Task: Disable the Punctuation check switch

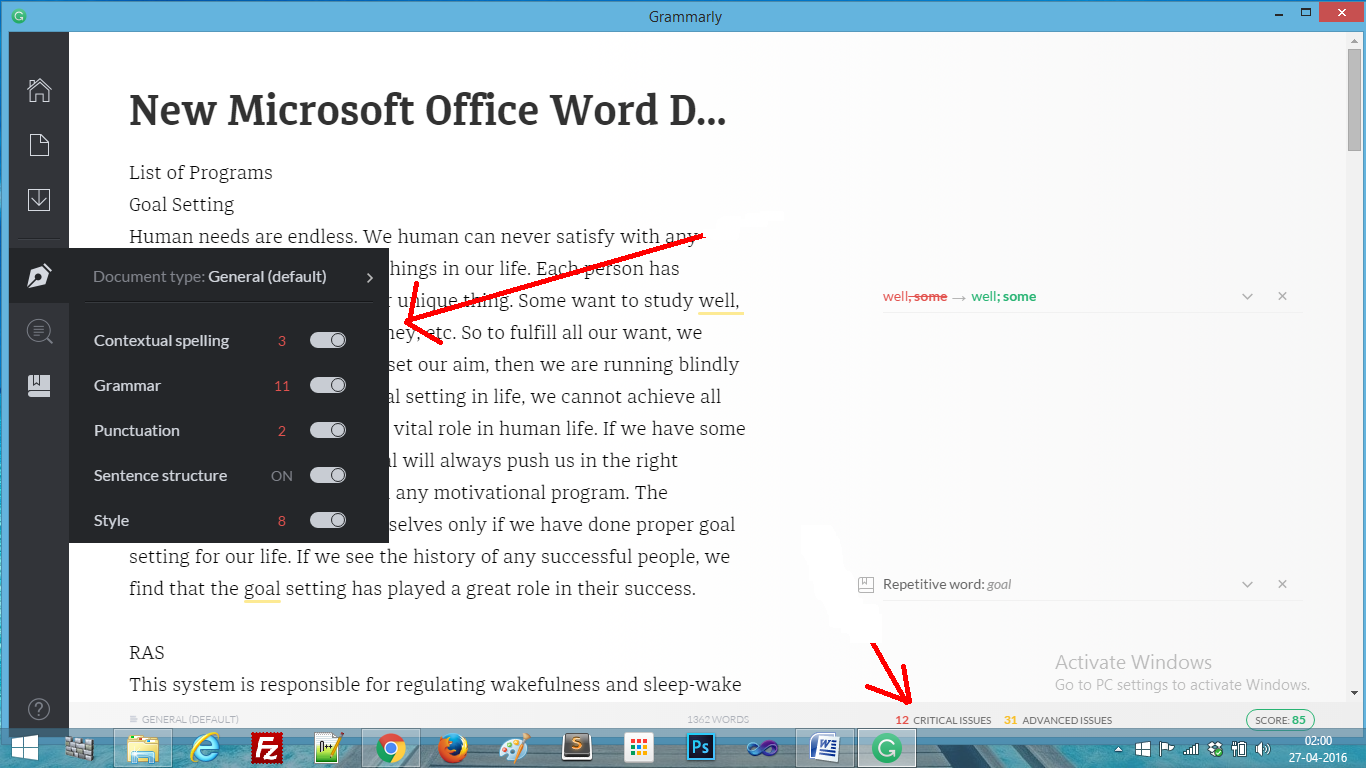Action: [x=328, y=430]
